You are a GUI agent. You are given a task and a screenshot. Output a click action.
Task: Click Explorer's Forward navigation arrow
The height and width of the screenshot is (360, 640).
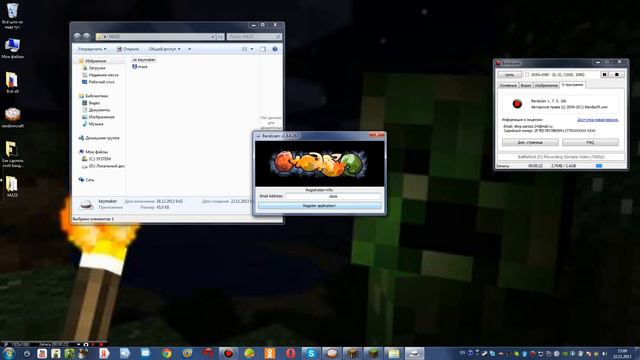87,36
